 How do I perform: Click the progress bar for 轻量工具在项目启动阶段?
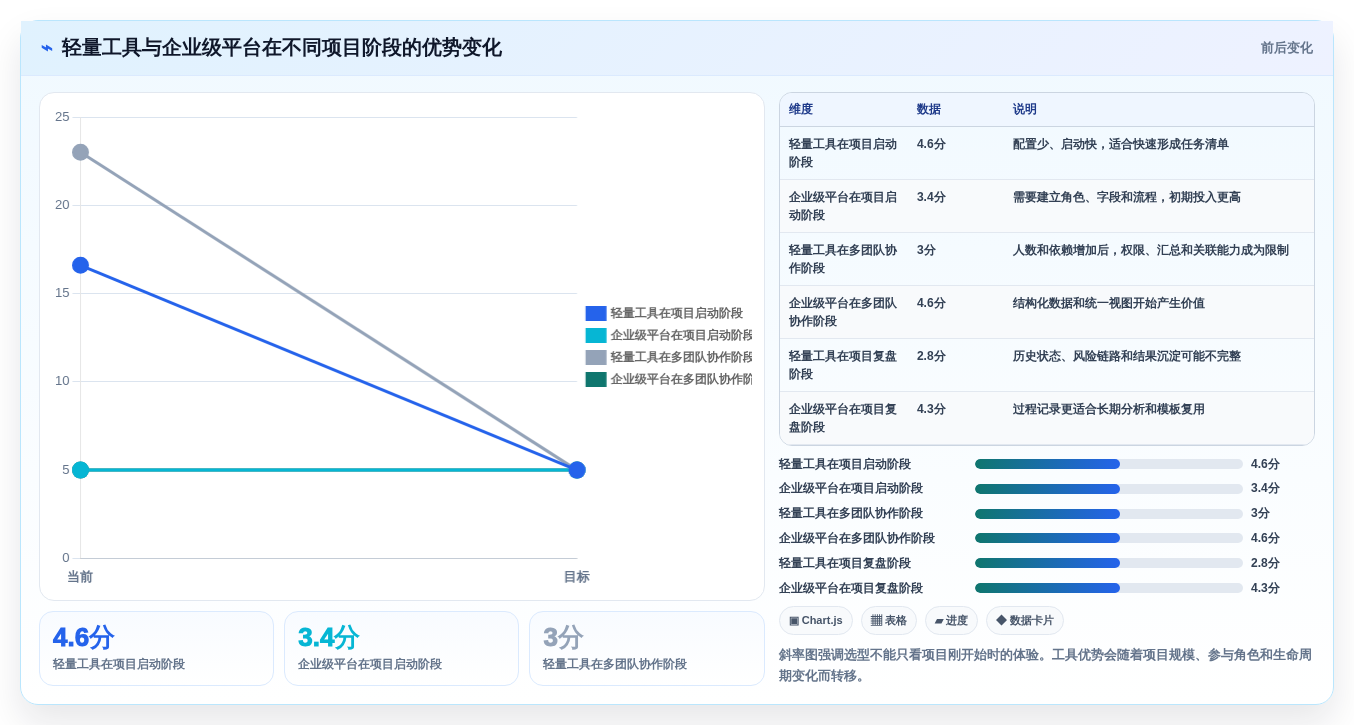point(1109,464)
